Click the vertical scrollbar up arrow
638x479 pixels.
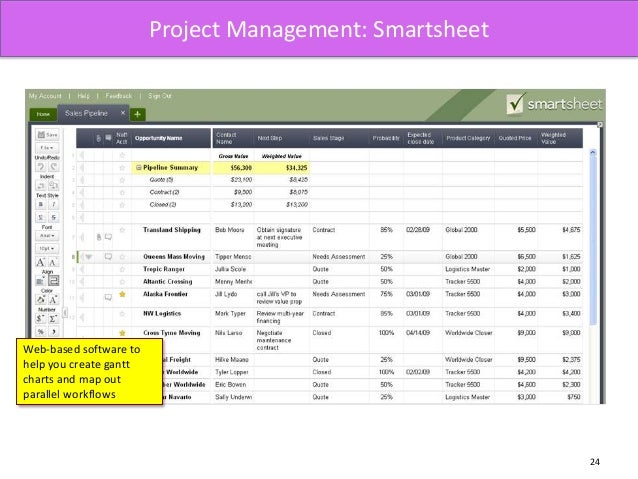tap(593, 152)
